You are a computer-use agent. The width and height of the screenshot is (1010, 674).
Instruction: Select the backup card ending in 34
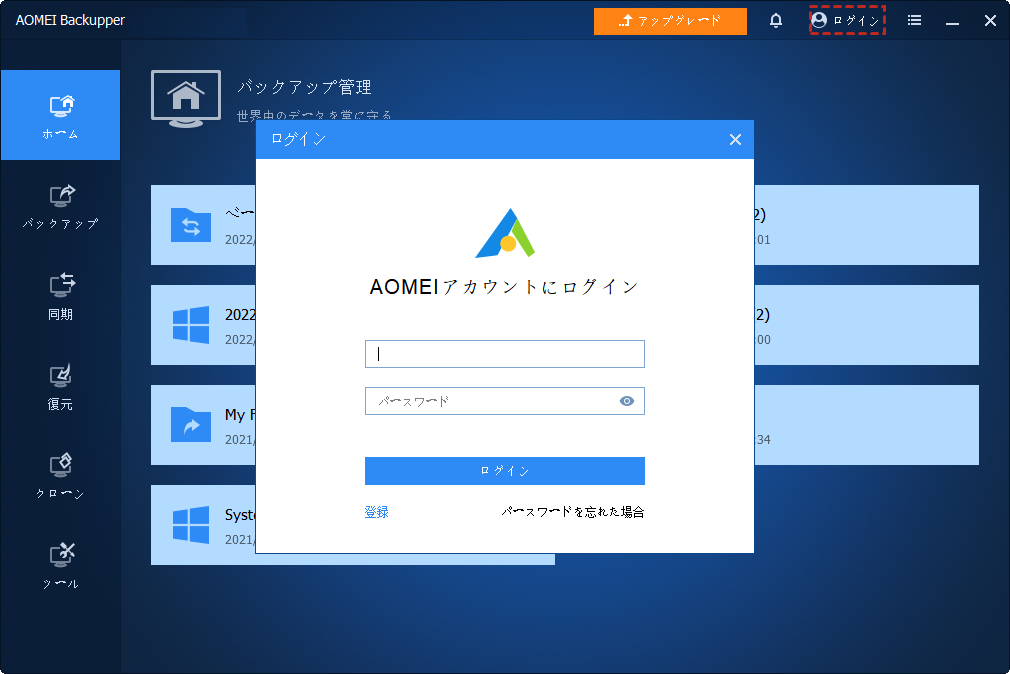[x=866, y=425]
